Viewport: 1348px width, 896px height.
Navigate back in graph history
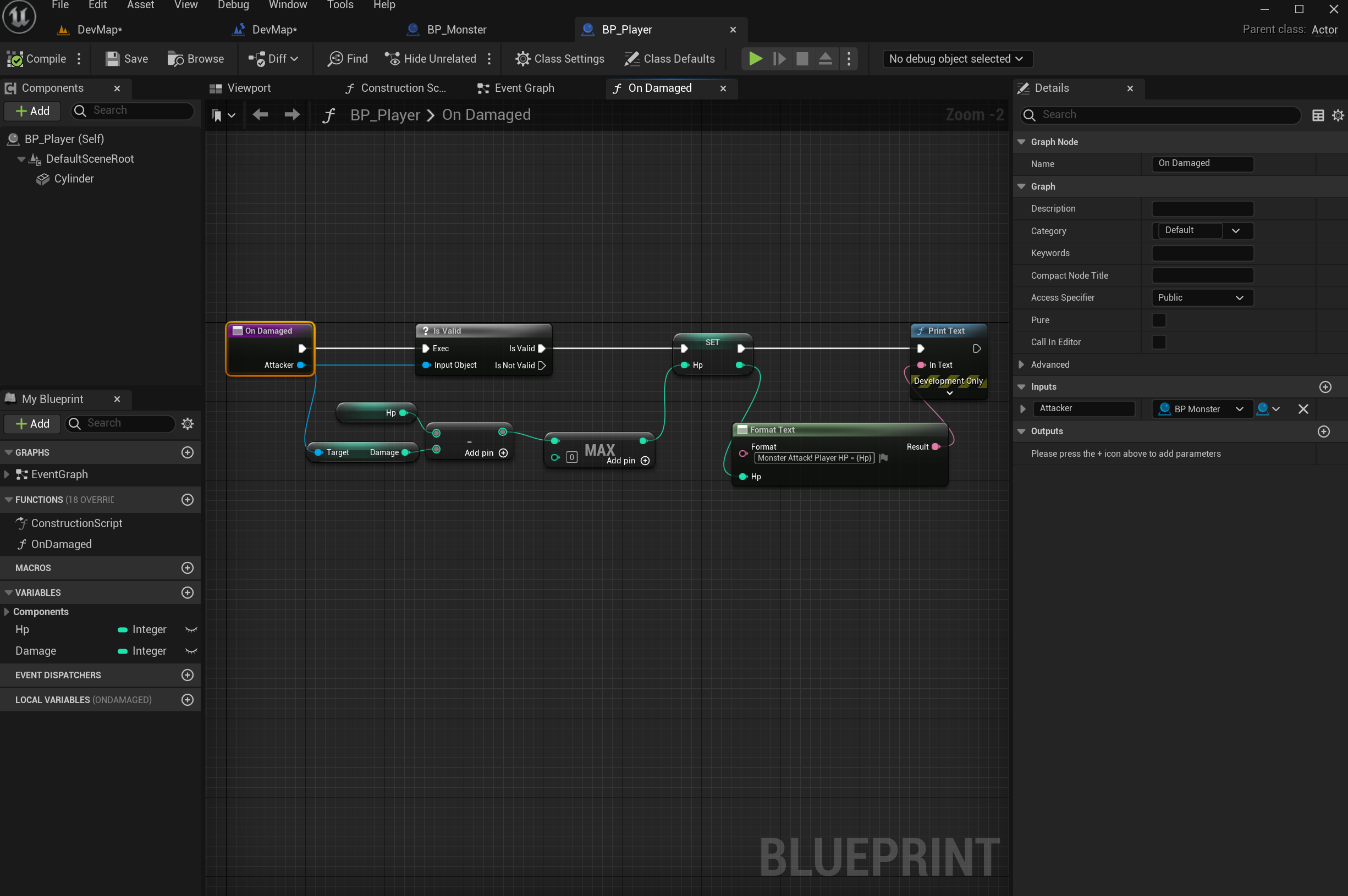coord(260,115)
